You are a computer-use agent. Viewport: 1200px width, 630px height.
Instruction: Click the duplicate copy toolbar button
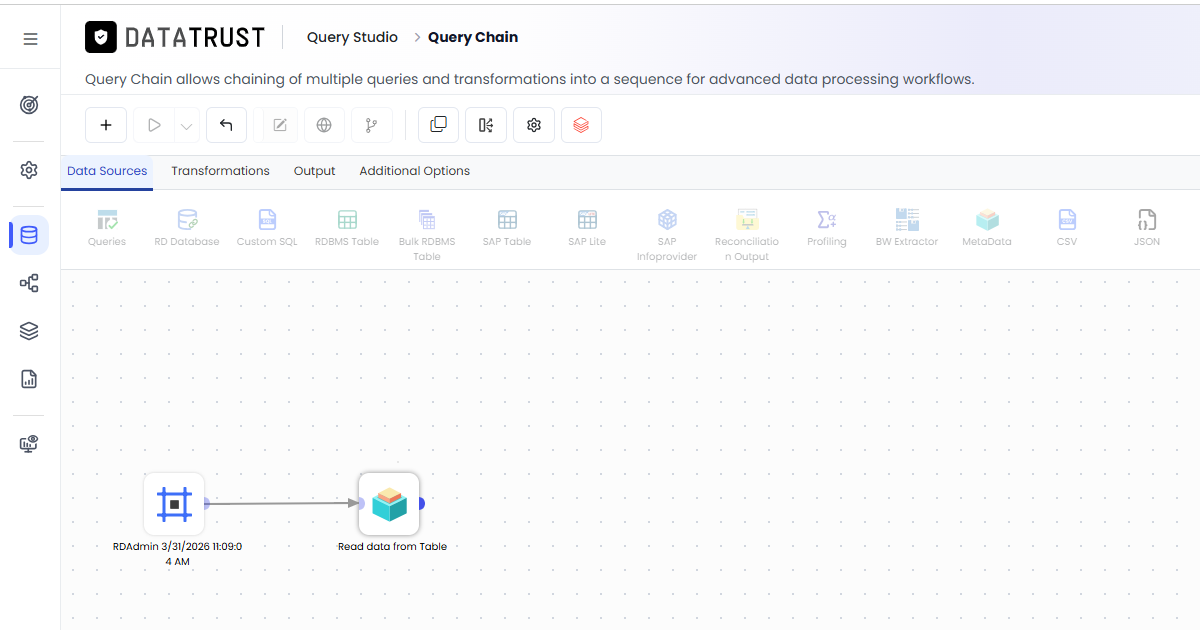(x=438, y=125)
